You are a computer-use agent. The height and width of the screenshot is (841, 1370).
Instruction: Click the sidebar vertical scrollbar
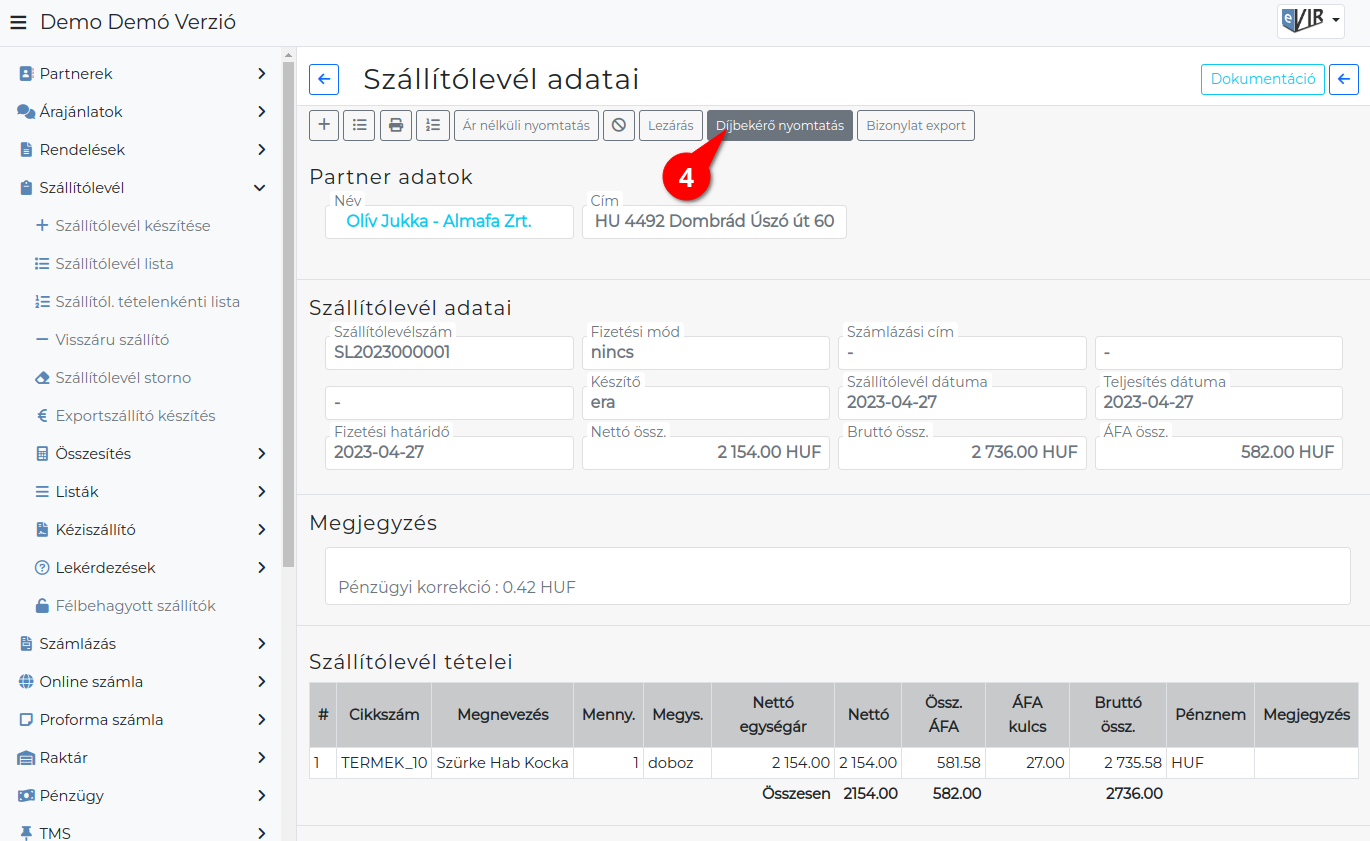(289, 310)
